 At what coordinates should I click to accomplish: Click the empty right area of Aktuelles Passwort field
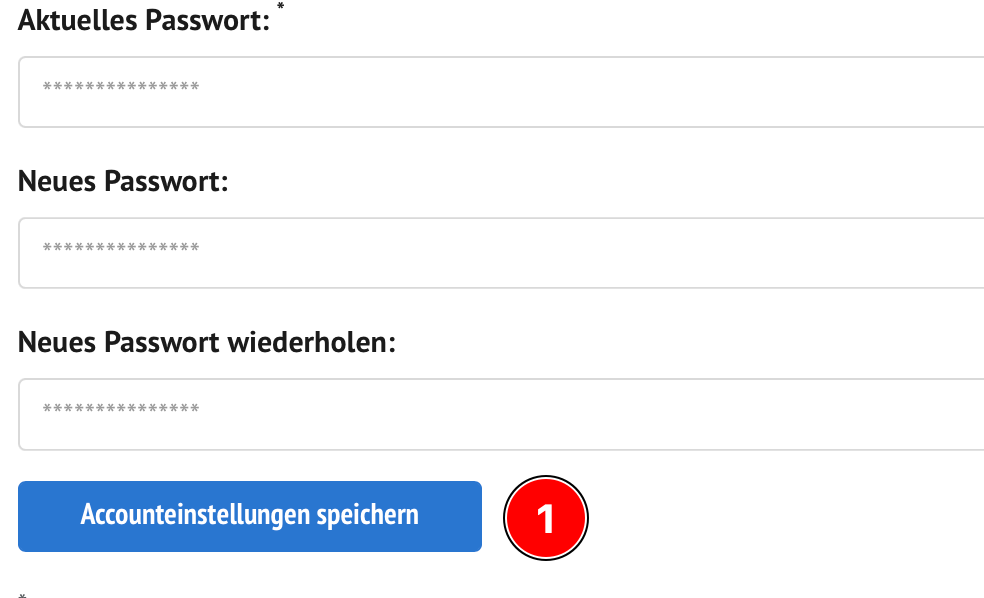pos(800,92)
